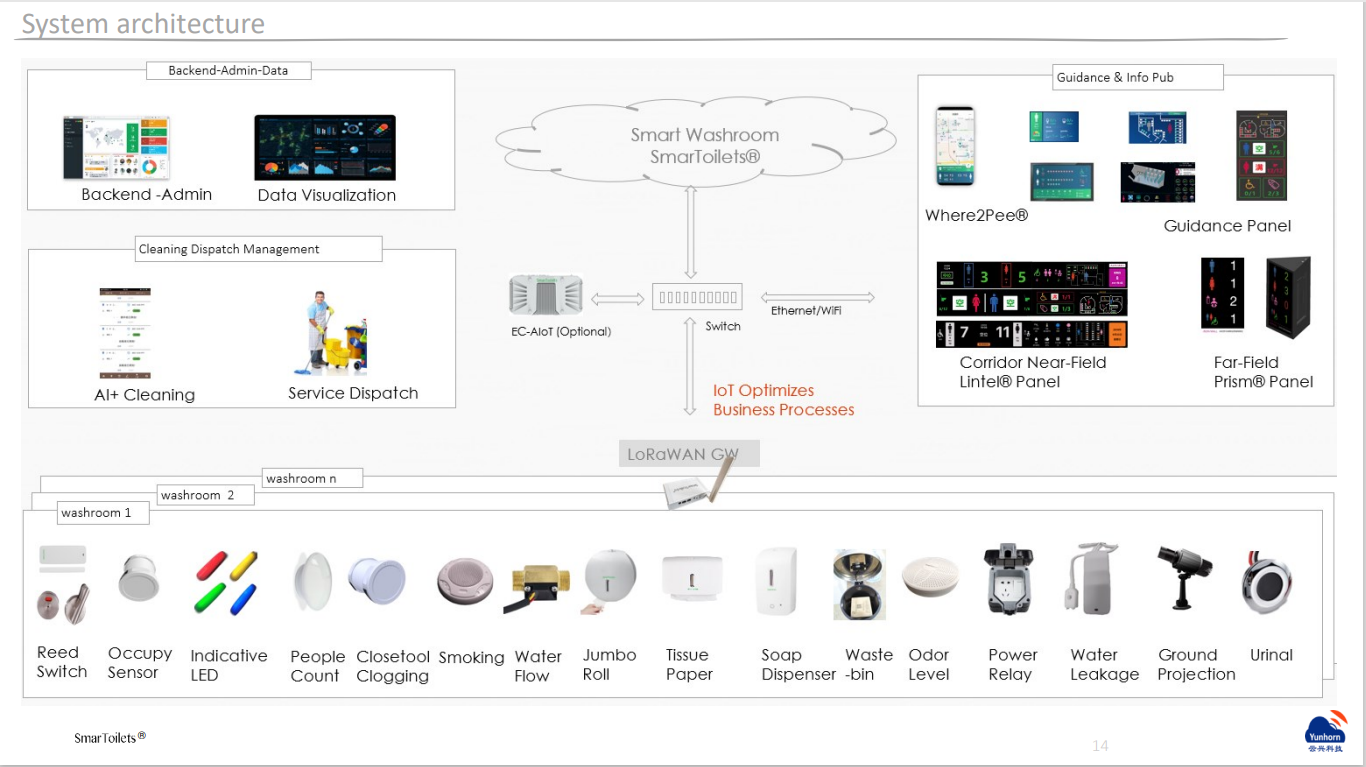
Task: Click the Service Dispatch caption
Action: pyautogui.click(x=353, y=393)
